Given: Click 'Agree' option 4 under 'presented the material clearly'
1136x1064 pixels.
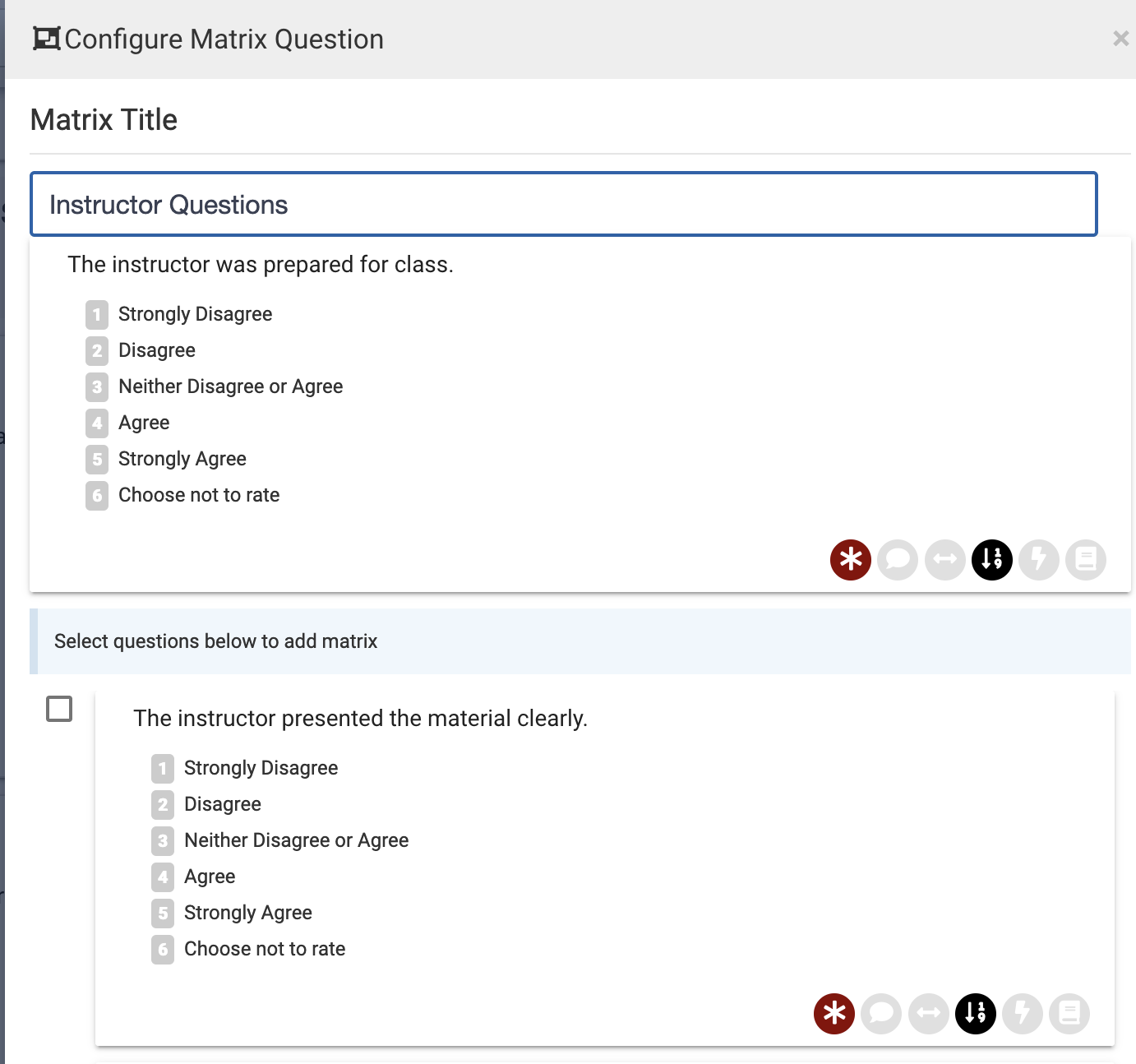Looking at the screenshot, I should click(x=210, y=877).
